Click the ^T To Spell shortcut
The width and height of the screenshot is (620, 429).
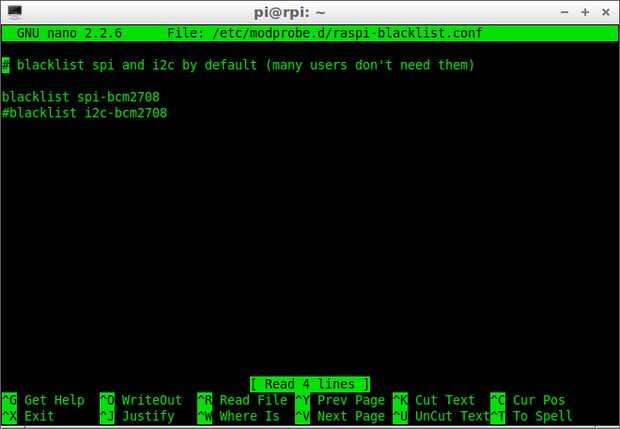click(x=531, y=416)
